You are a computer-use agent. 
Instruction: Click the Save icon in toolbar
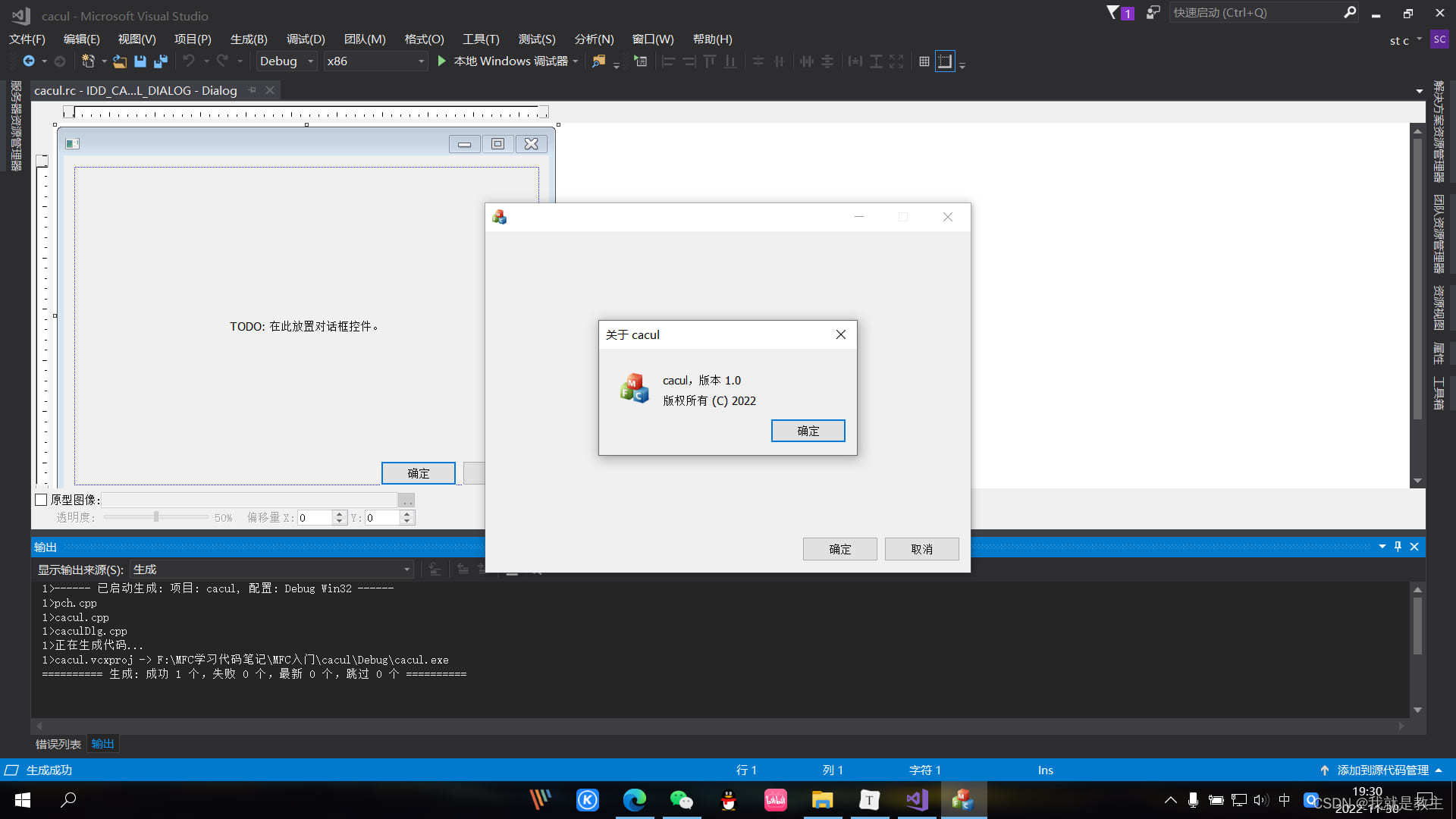click(140, 61)
